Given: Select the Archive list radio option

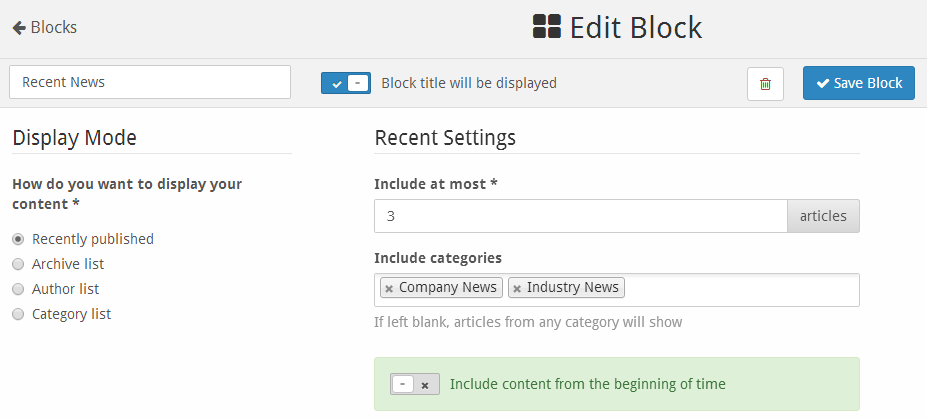Looking at the screenshot, I should point(18,264).
